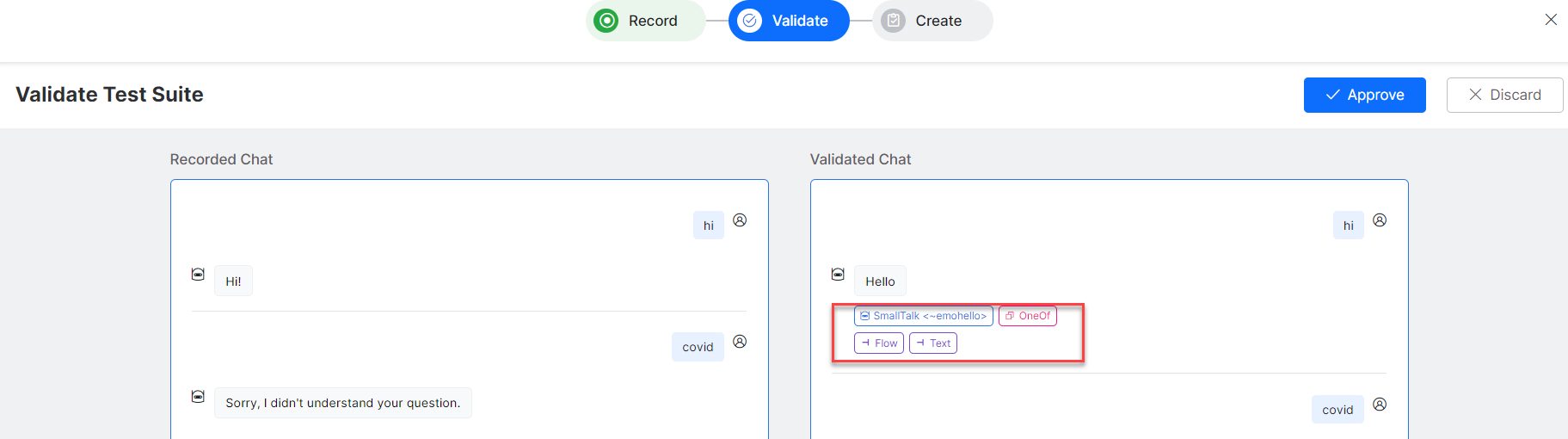Click the Text assertion tag
Image resolution: width=1568 pixels, height=439 pixels.
point(932,343)
